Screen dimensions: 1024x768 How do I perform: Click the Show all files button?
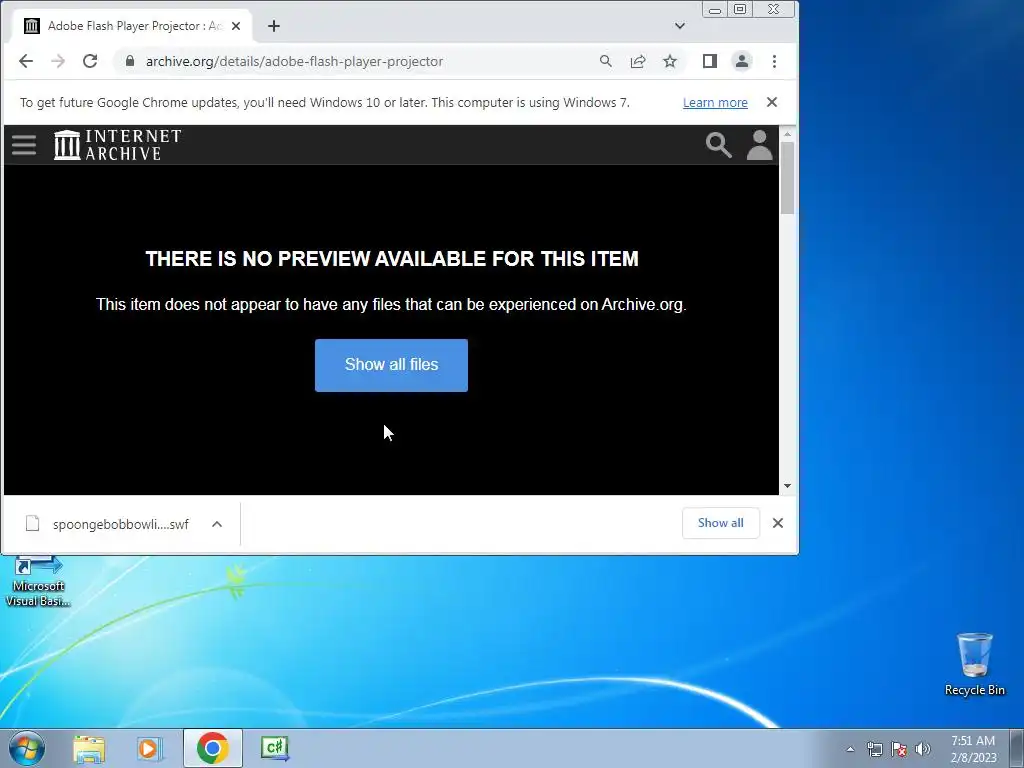pyautogui.click(x=391, y=365)
